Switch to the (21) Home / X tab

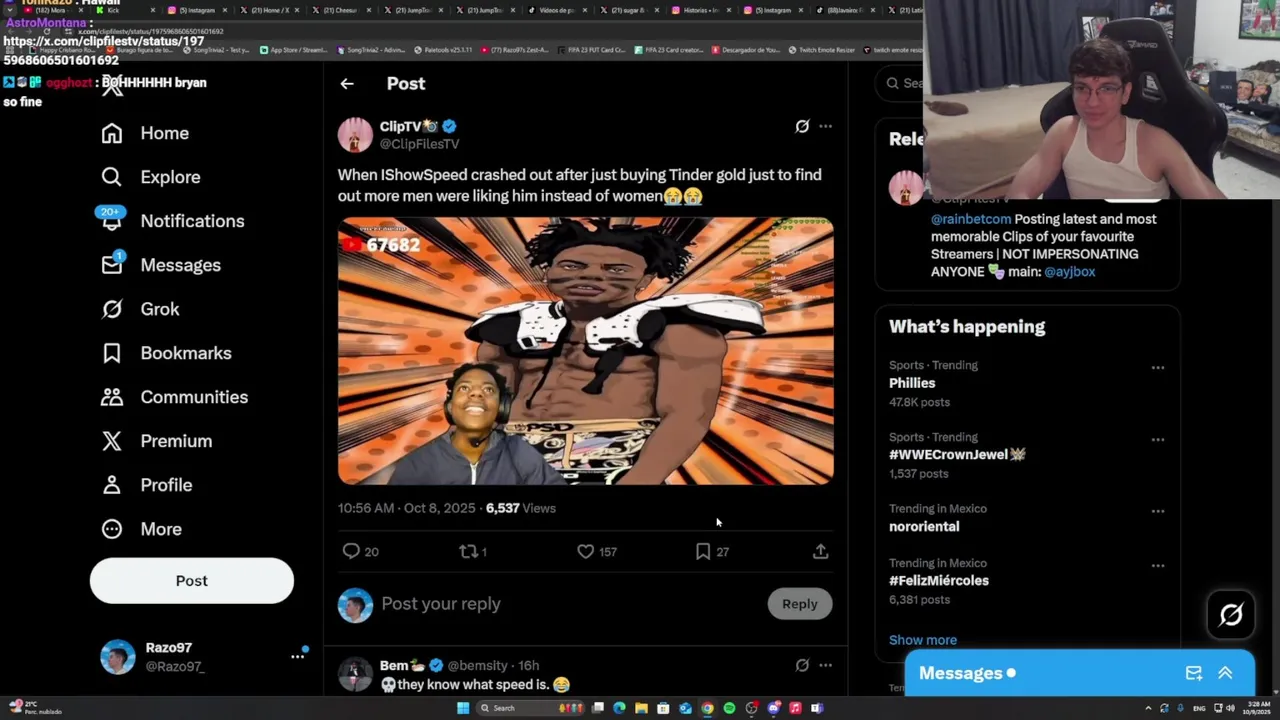point(270,10)
